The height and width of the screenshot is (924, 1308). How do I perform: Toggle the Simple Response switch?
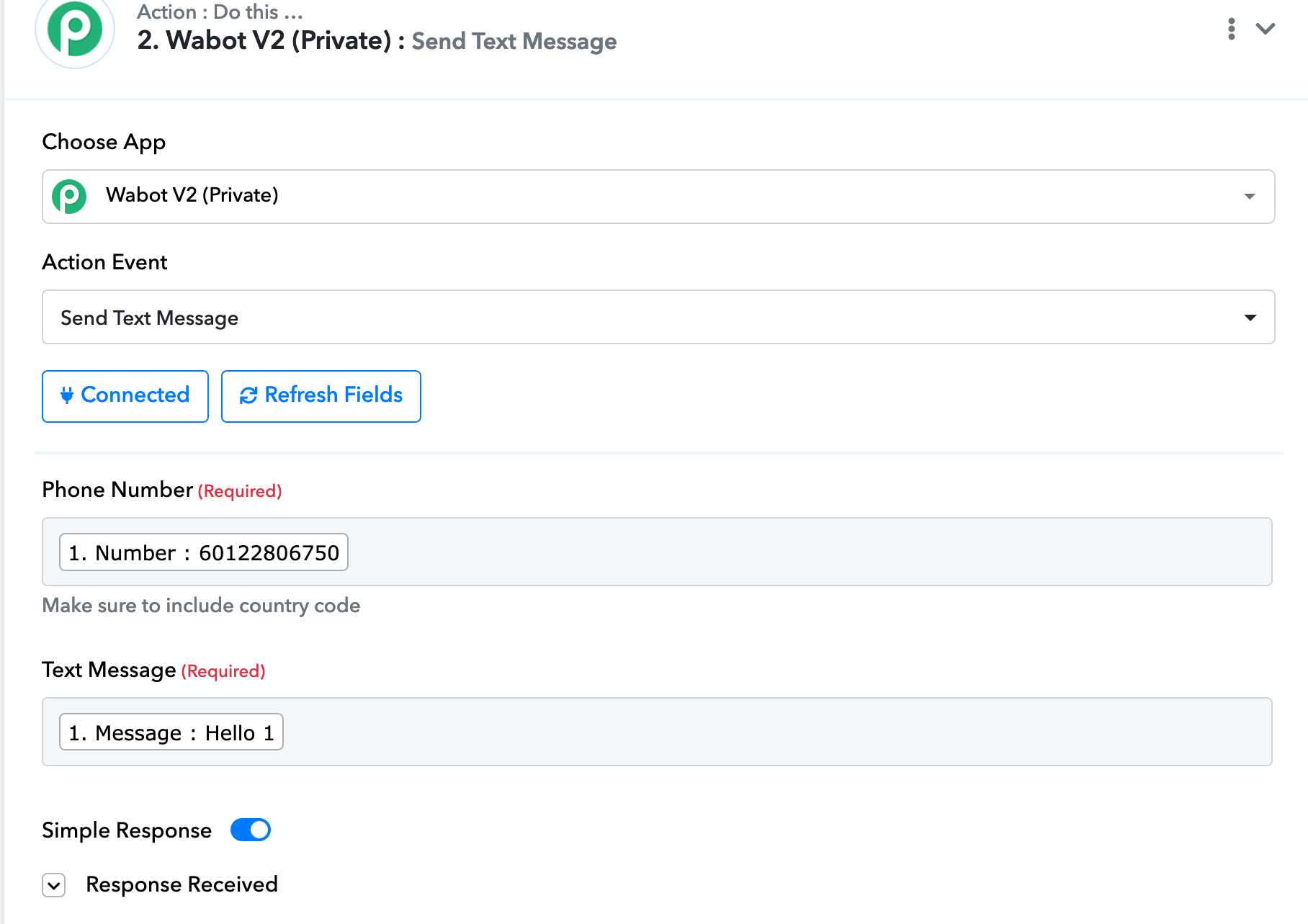[x=251, y=830]
